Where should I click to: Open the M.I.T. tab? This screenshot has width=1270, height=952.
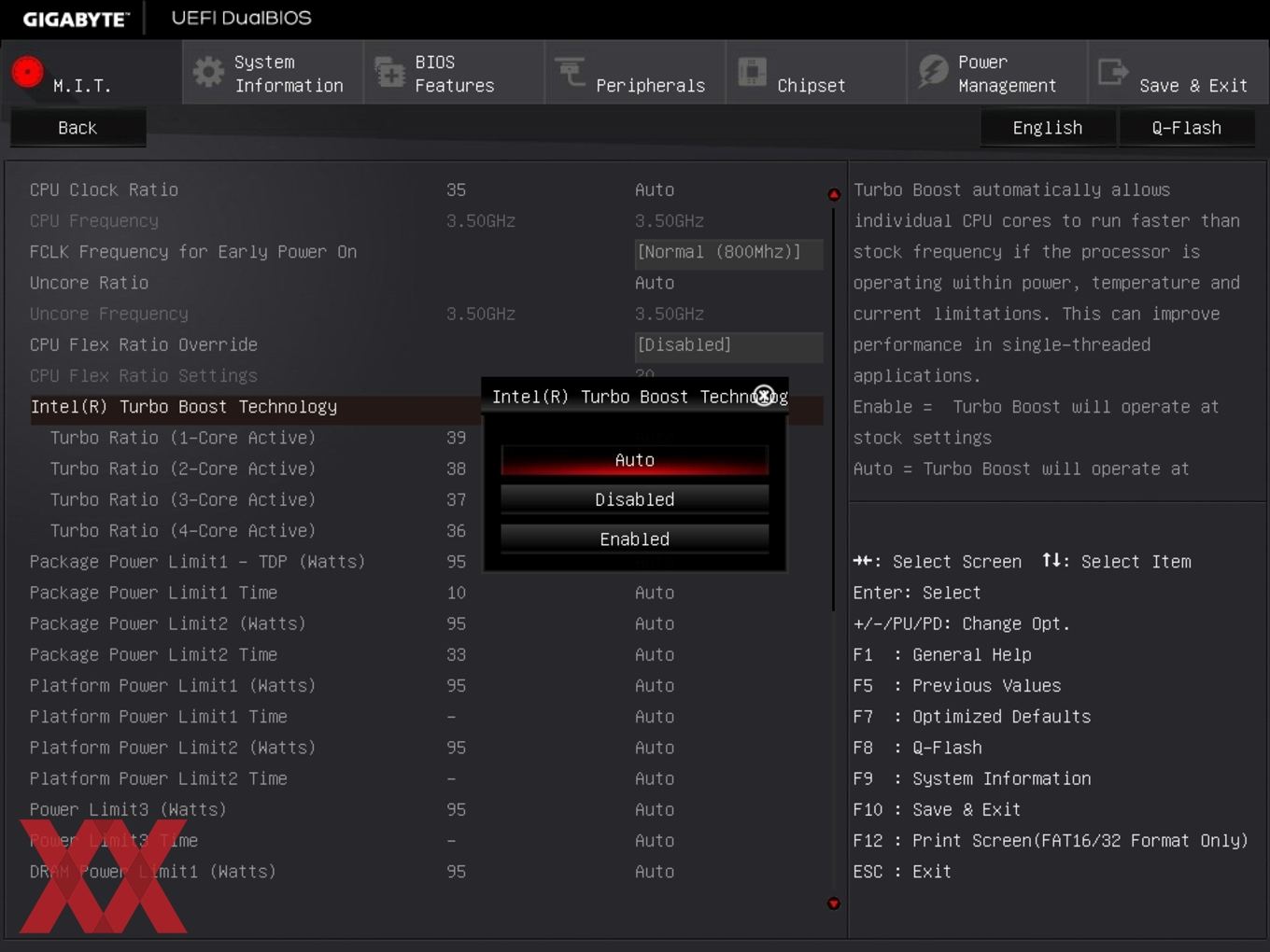(x=92, y=72)
